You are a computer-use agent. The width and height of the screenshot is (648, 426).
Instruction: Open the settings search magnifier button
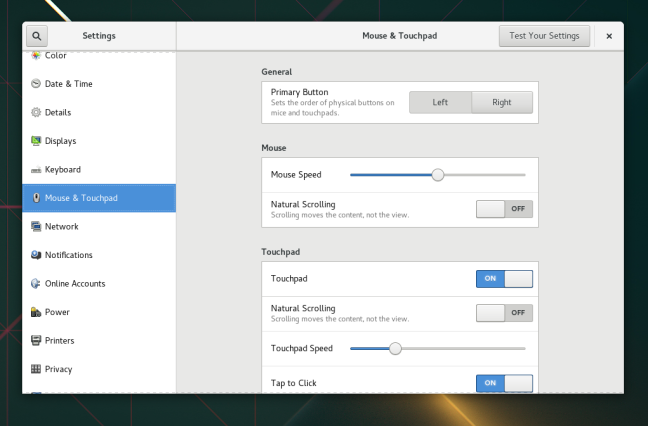[37, 36]
